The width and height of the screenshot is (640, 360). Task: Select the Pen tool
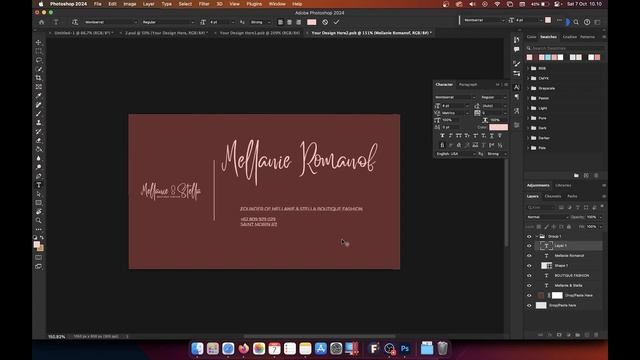(39, 176)
